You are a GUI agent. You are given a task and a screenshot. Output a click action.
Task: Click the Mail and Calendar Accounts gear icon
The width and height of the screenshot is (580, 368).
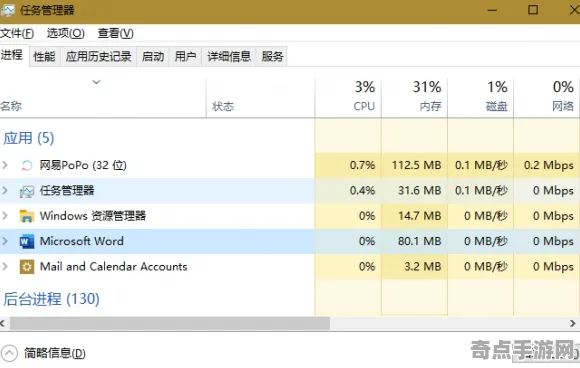tap(27, 267)
